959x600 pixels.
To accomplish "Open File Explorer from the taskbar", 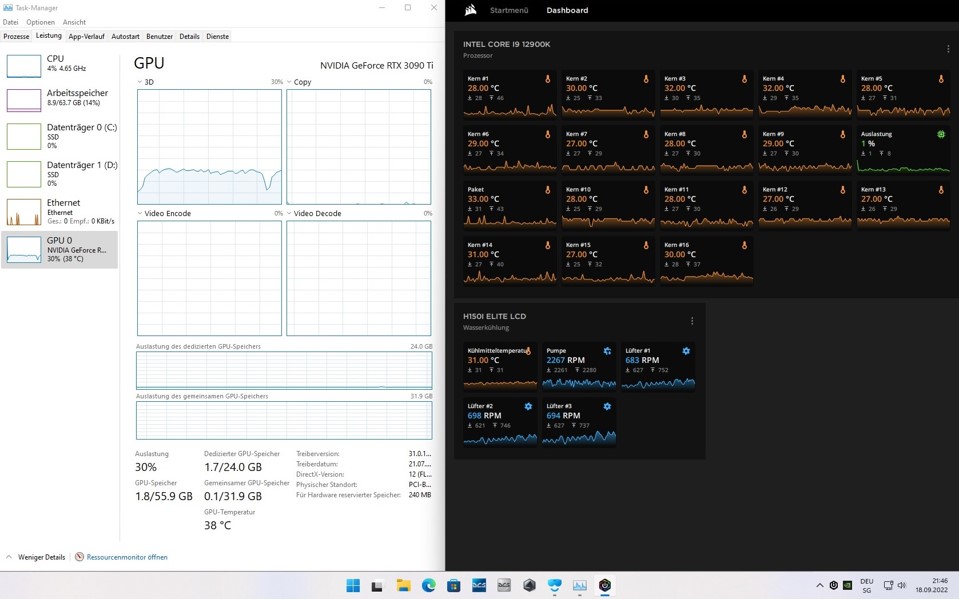I will tap(403, 586).
